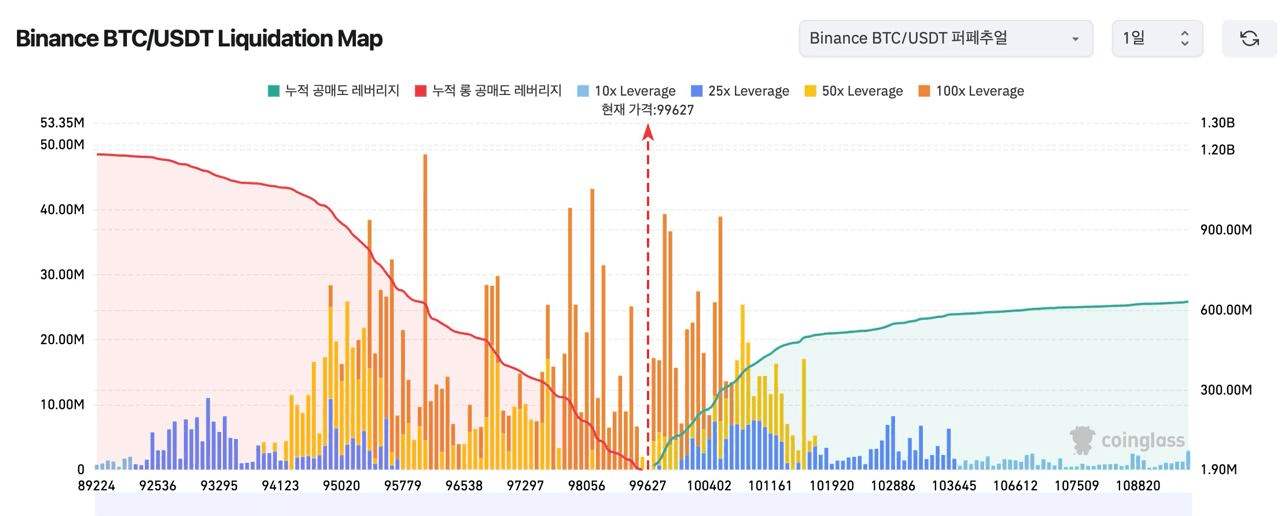The width and height of the screenshot is (1280, 516).
Task: Click right axis value 1.30B
Action: (x=1217, y=123)
